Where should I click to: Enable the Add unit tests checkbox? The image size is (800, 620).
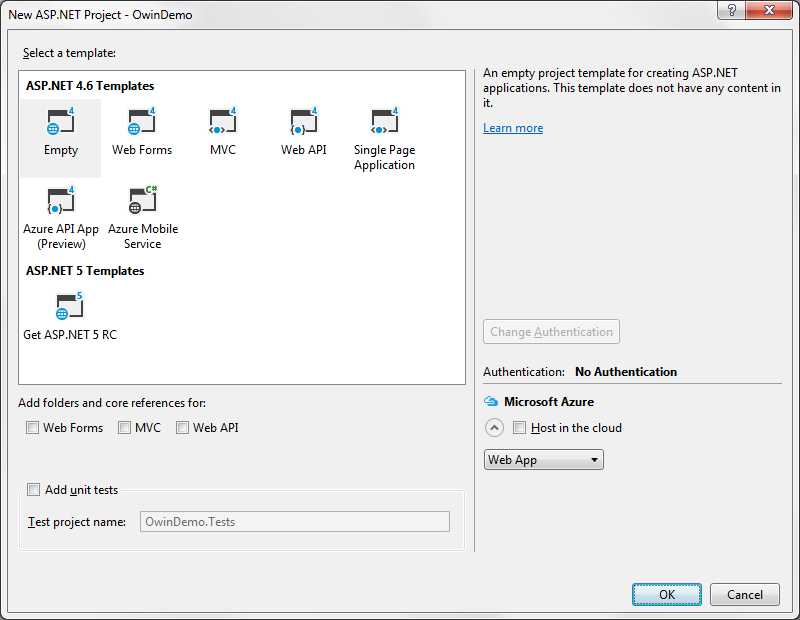click(x=33, y=490)
